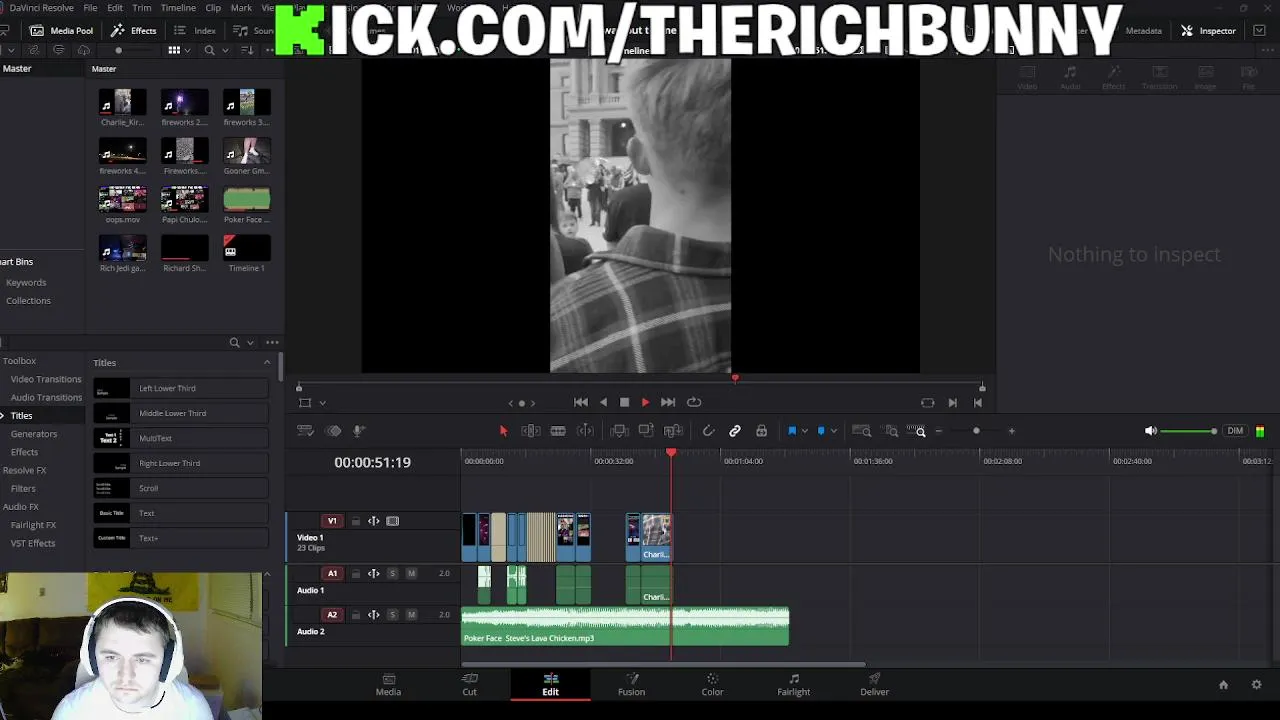The width and height of the screenshot is (1280, 720).
Task: Click the voiceover microphone icon
Action: point(359,431)
